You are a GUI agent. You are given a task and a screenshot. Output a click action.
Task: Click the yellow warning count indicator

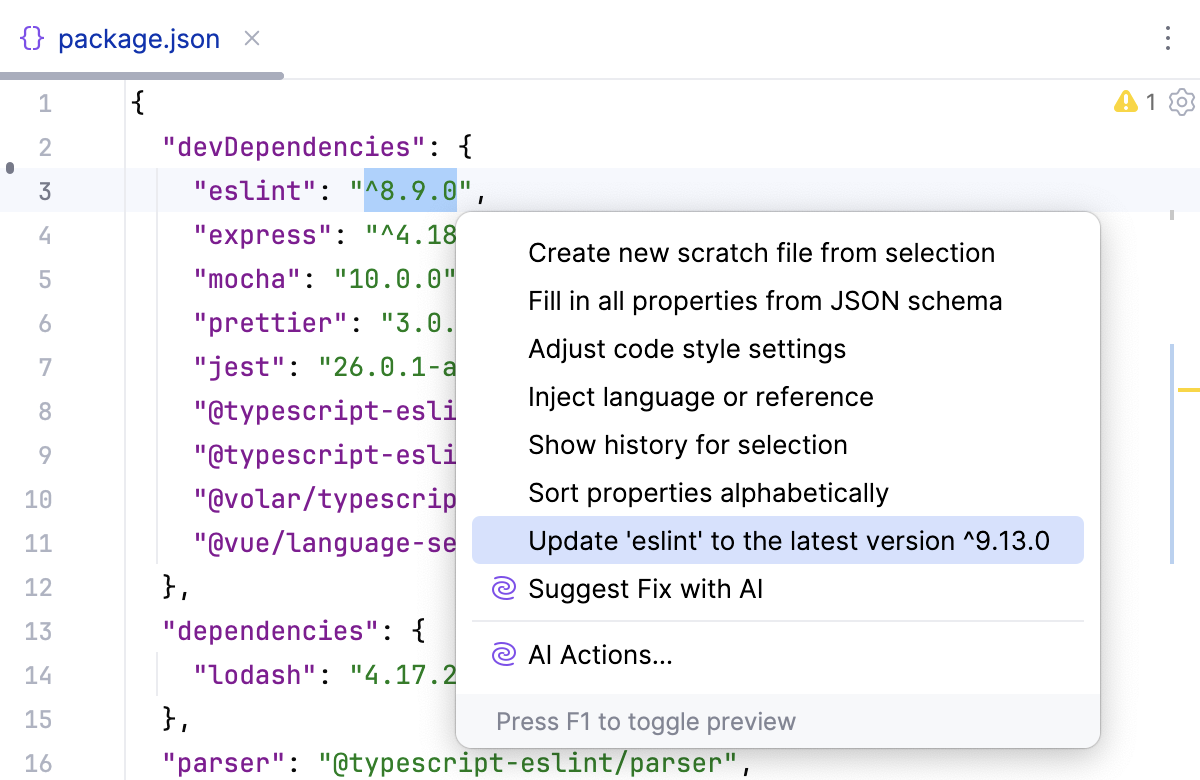point(1135,101)
